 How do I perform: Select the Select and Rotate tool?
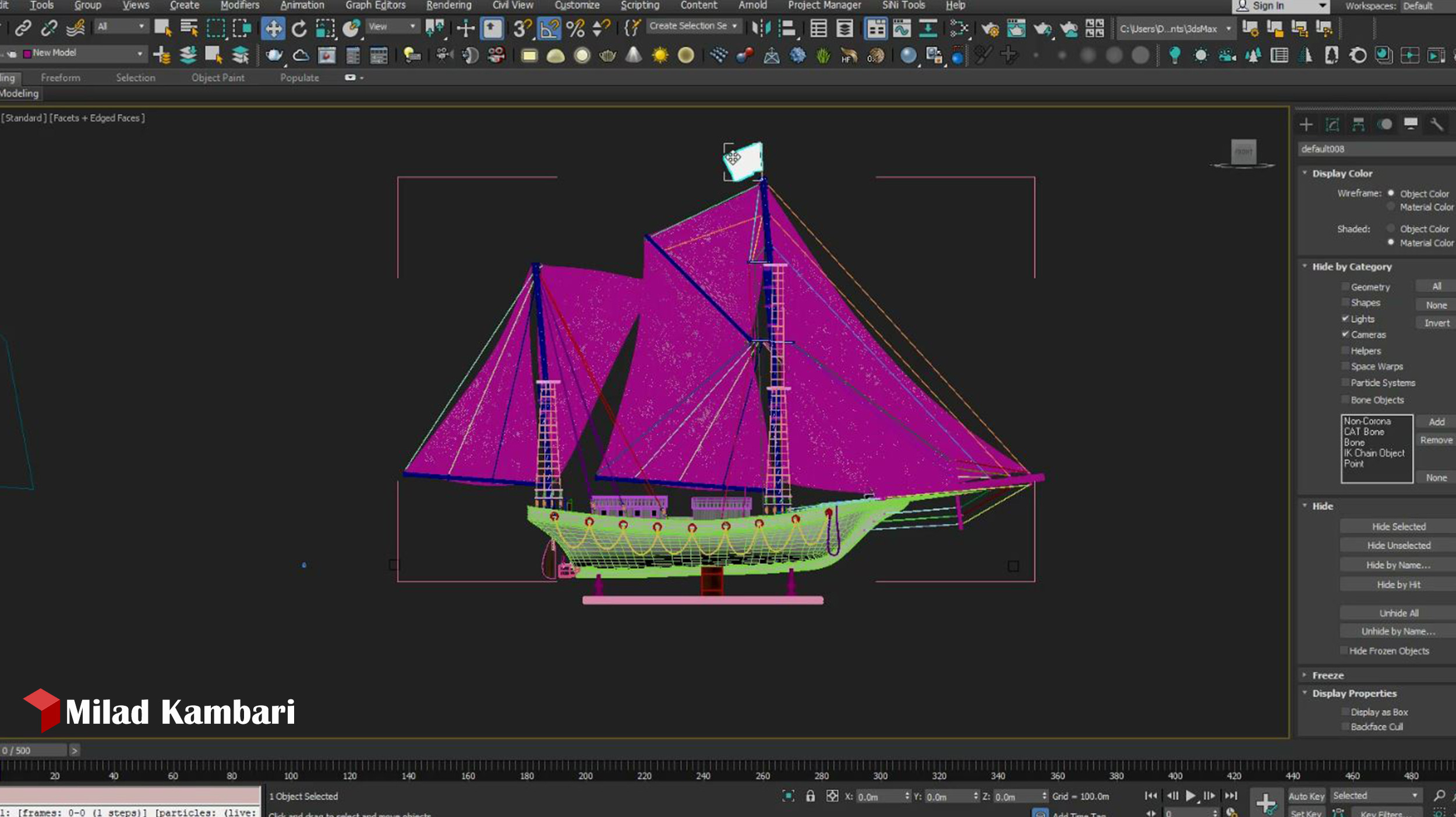(x=300, y=27)
